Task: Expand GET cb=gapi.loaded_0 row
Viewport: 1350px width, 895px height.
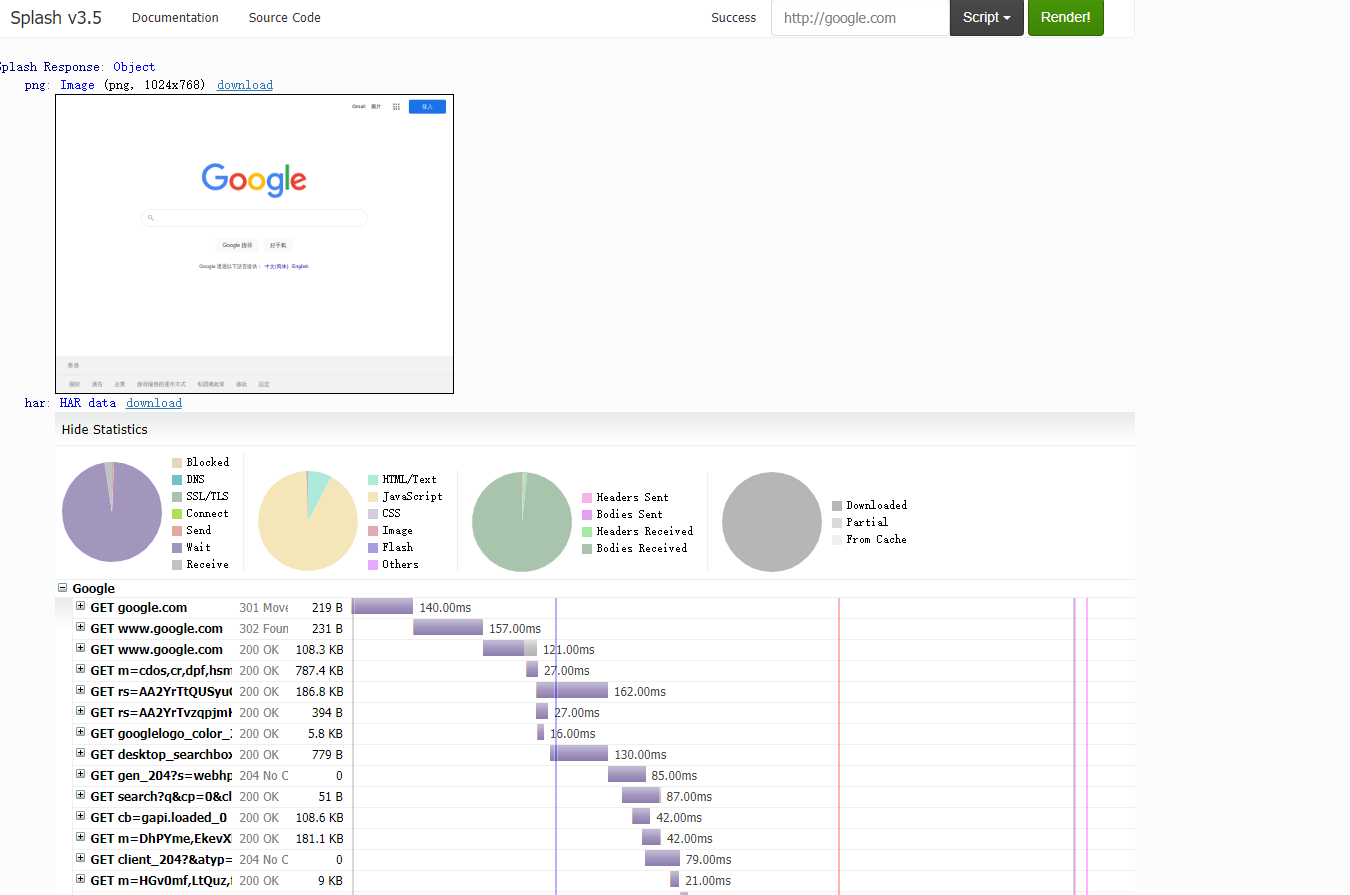Action: tap(81, 817)
